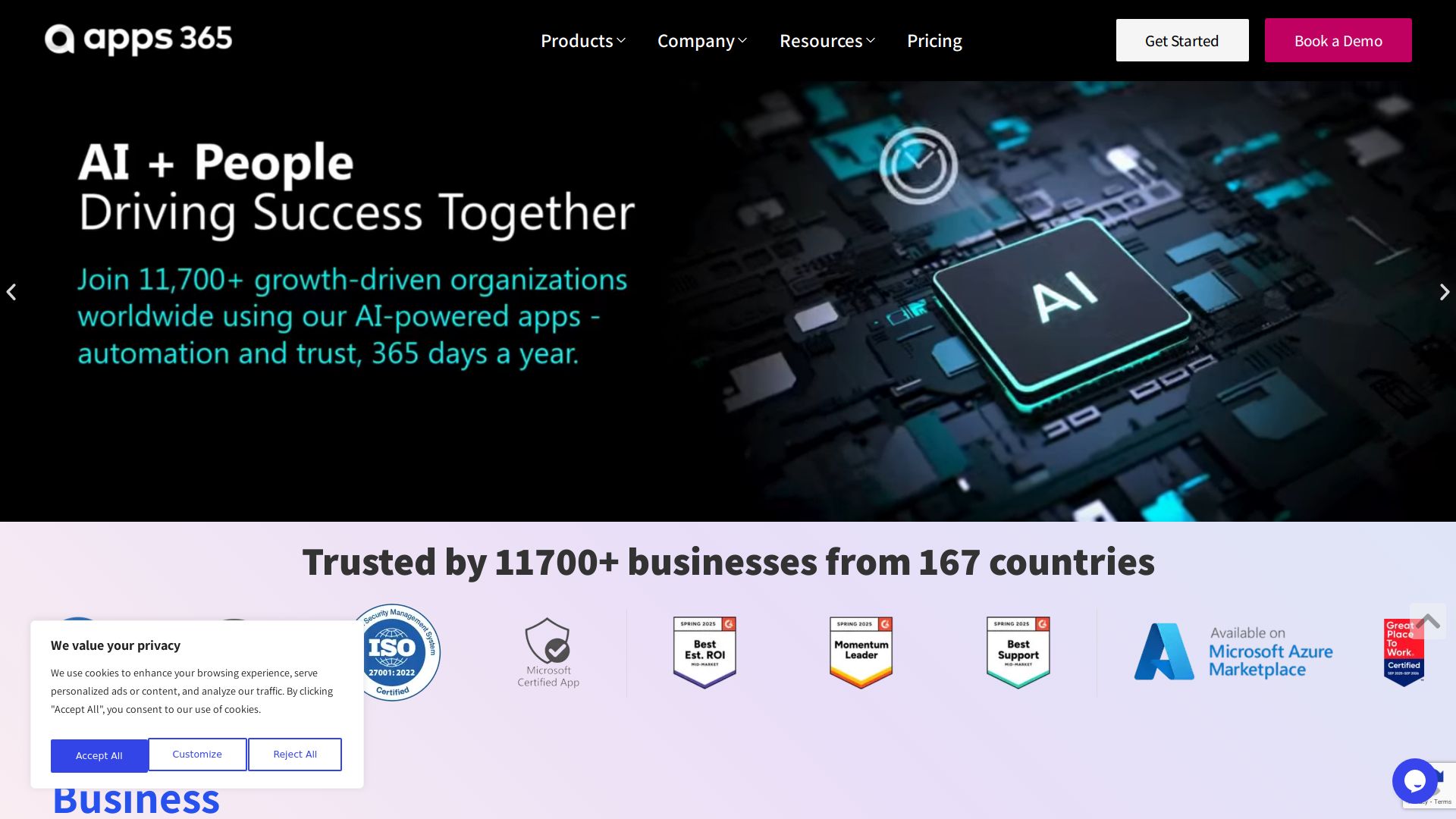Go to previous slide arrow
This screenshot has height=819, width=1456.
[x=11, y=292]
